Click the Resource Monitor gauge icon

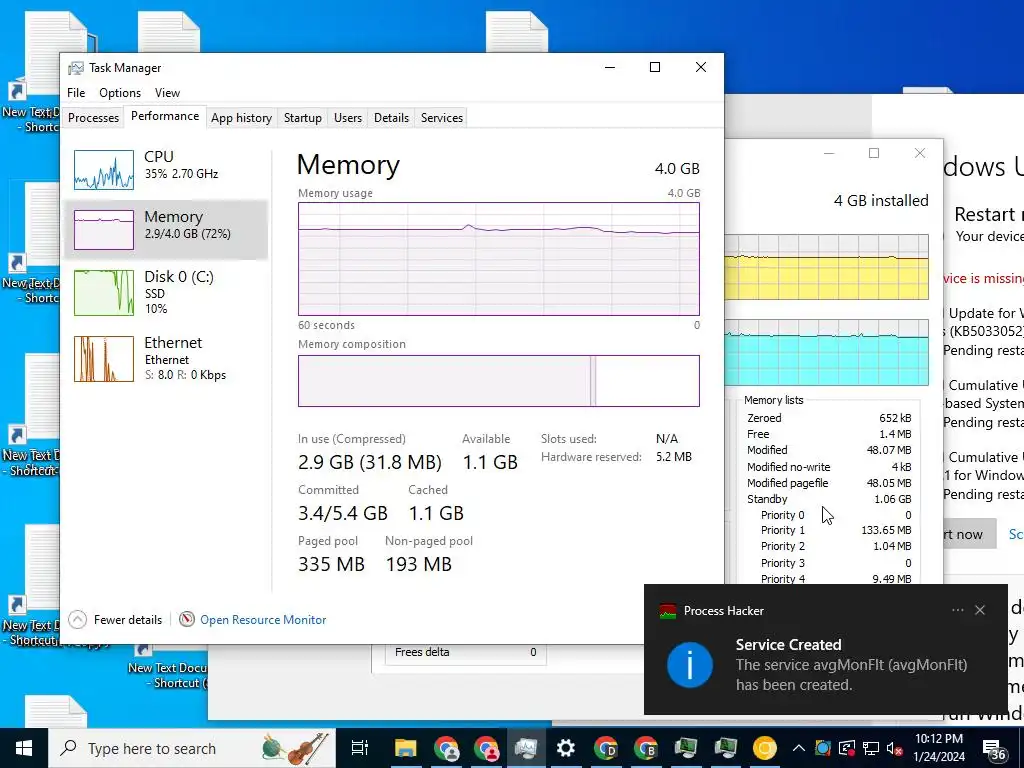[187, 619]
